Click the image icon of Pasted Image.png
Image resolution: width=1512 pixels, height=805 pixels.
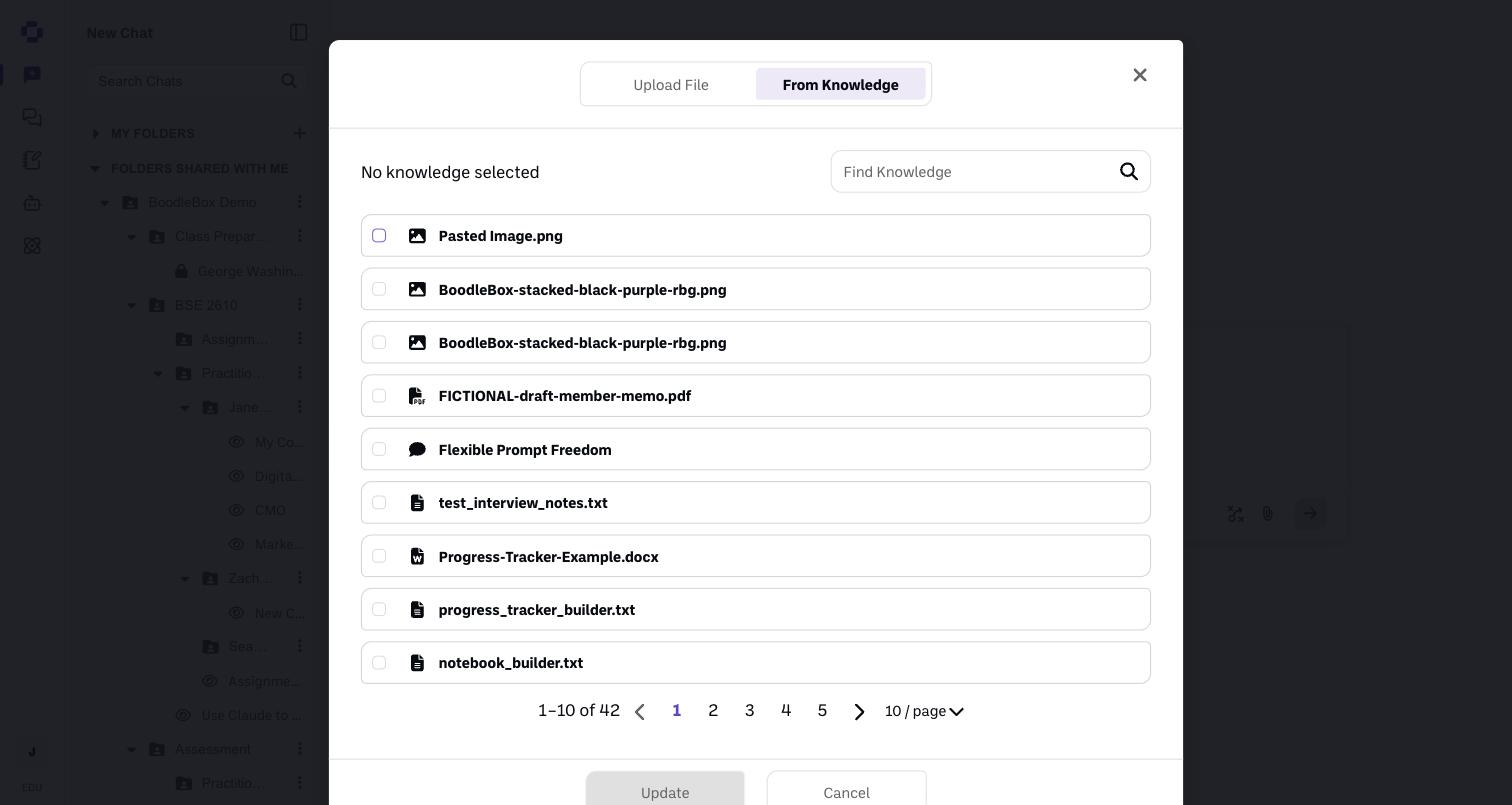coord(417,236)
